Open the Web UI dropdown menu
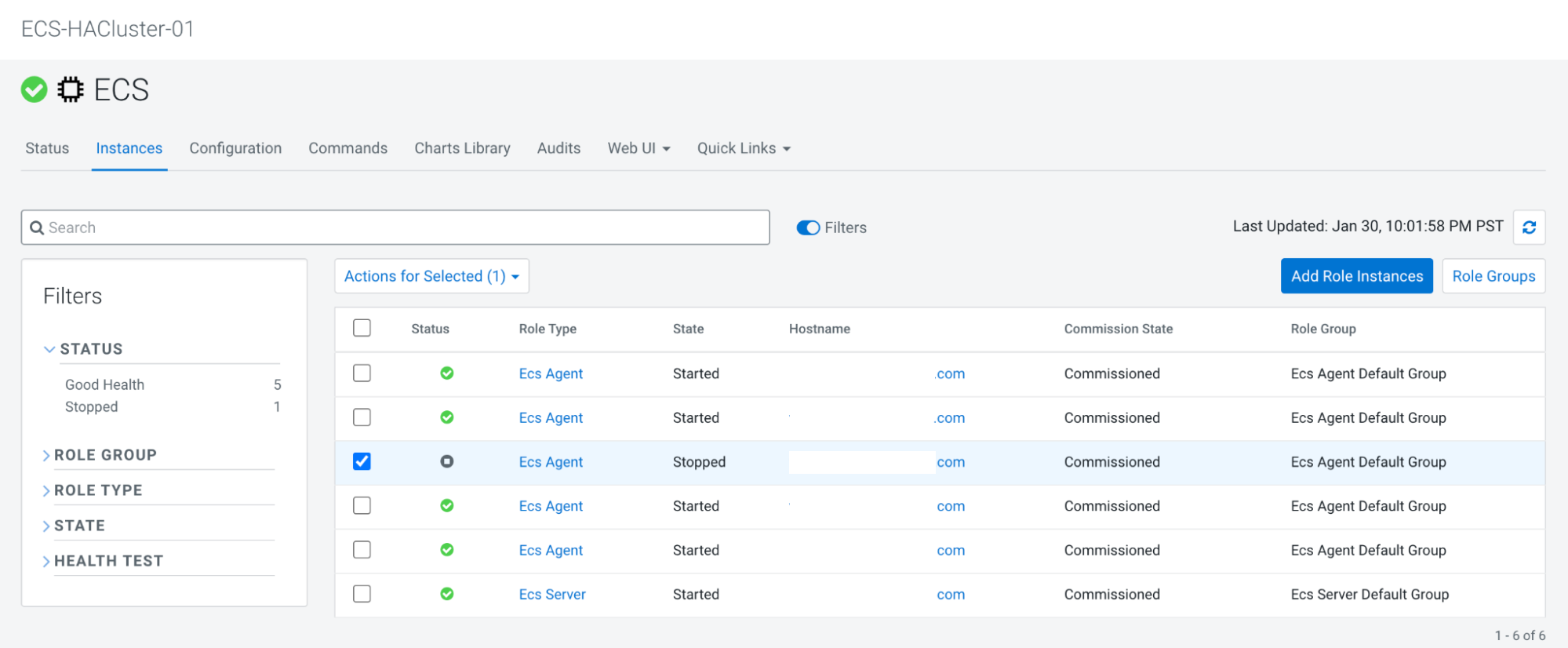1568x648 pixels. tap(638, 148)
